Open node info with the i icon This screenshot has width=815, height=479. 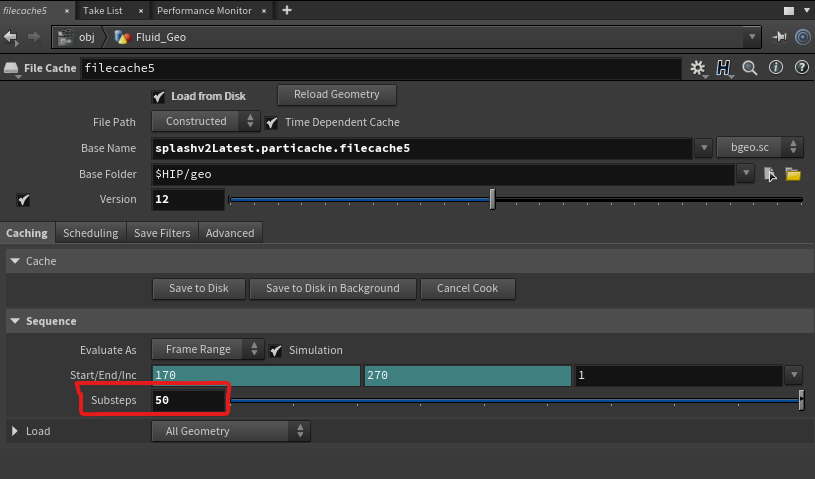point(775,68)
